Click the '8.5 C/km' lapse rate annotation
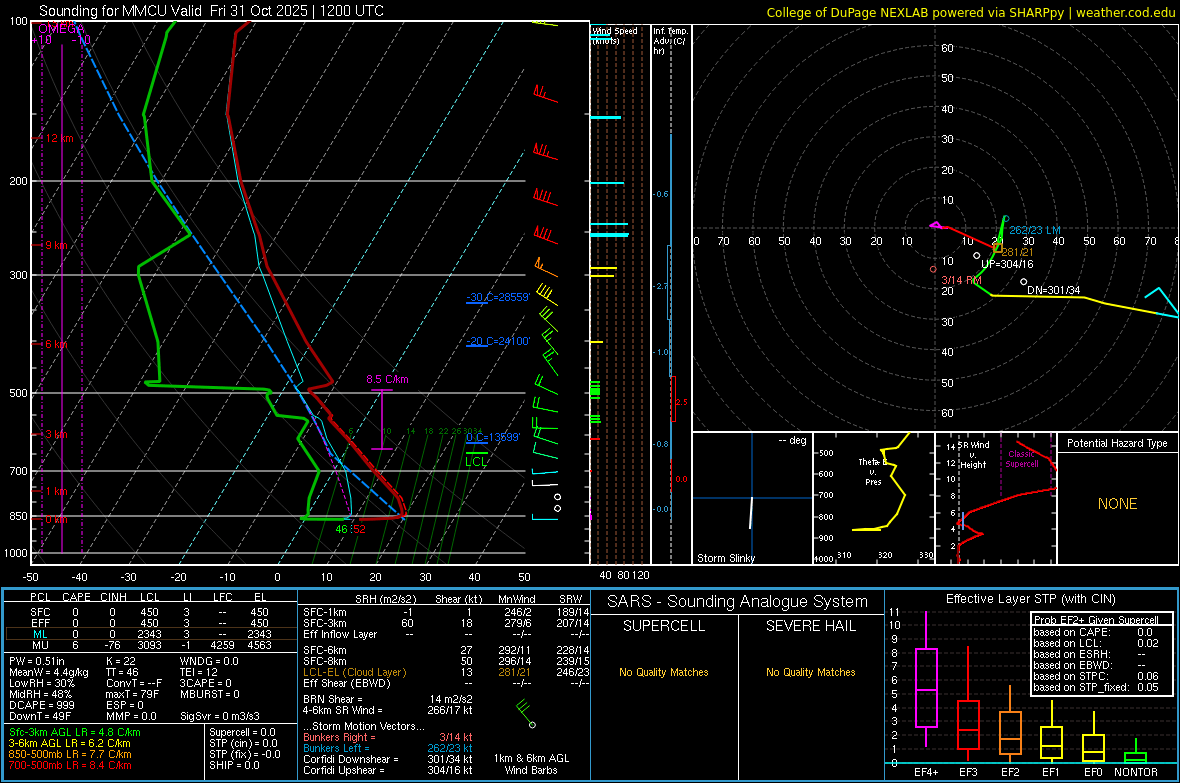The height and width of the screenshot is (783, 1180). pos(388,379)
